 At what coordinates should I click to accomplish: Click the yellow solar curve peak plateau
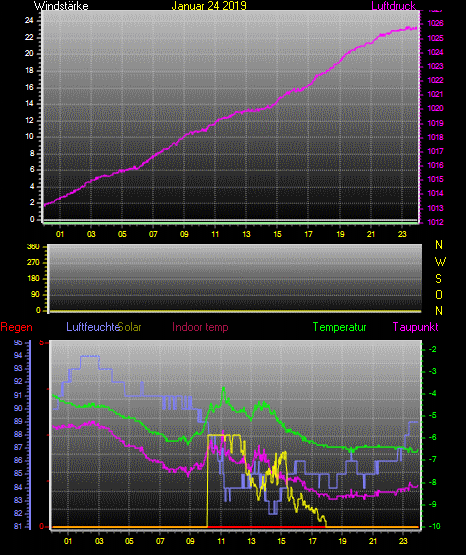pyautogui.click(x=224, y=435)
